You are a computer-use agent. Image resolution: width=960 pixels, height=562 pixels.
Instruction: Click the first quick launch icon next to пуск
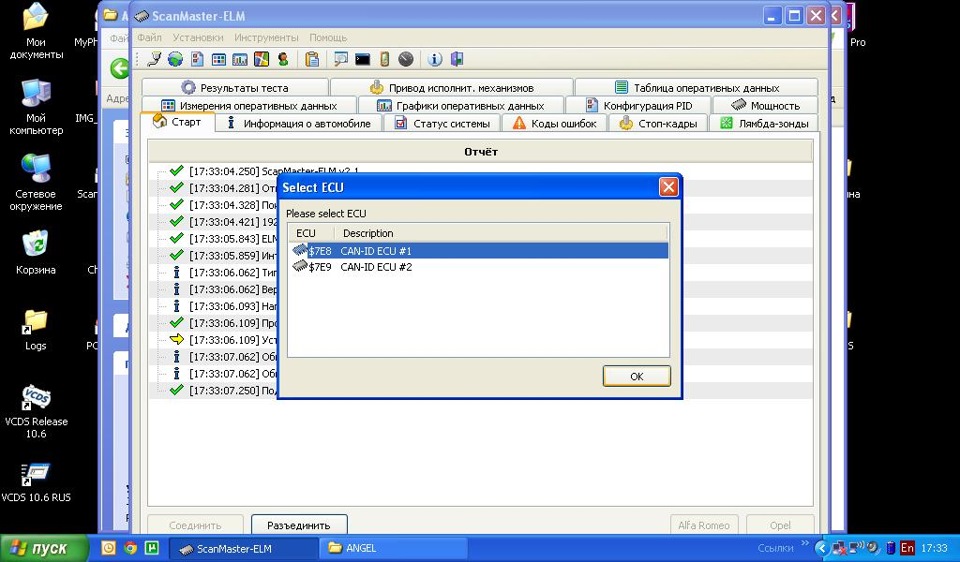click(x=108, y=548)
